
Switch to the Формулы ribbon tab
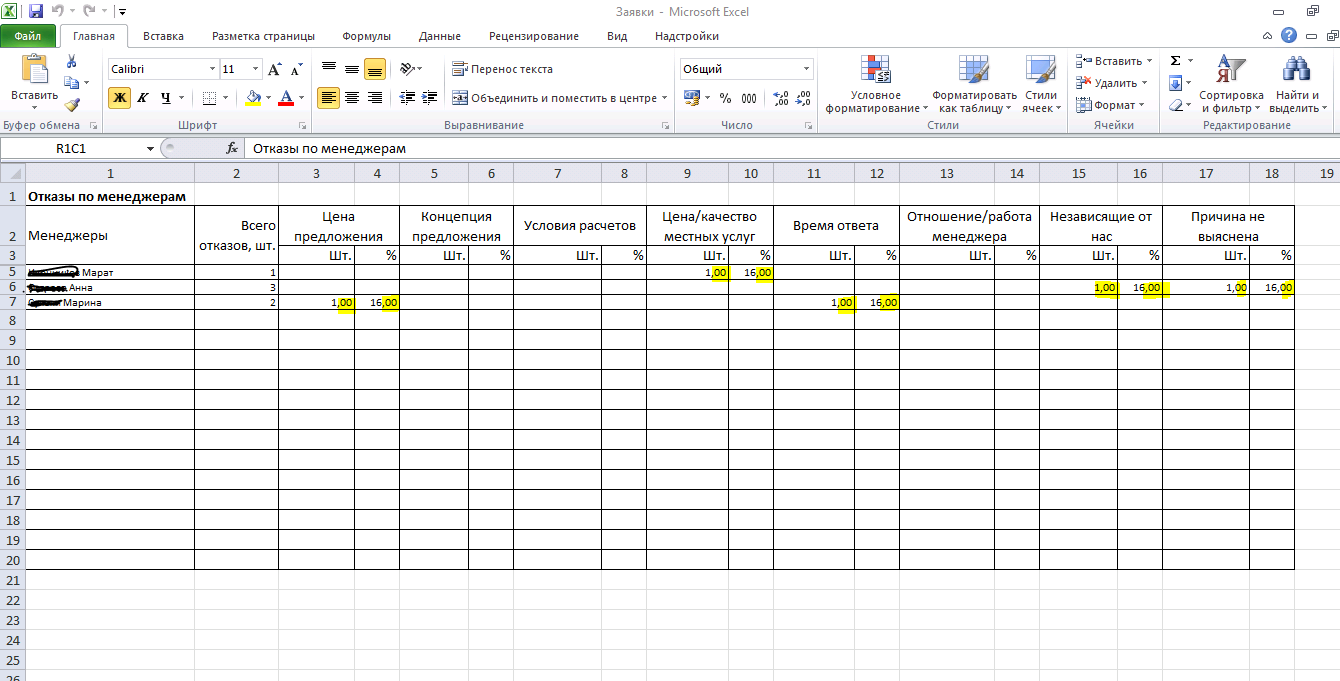click(x=366, y=36)
